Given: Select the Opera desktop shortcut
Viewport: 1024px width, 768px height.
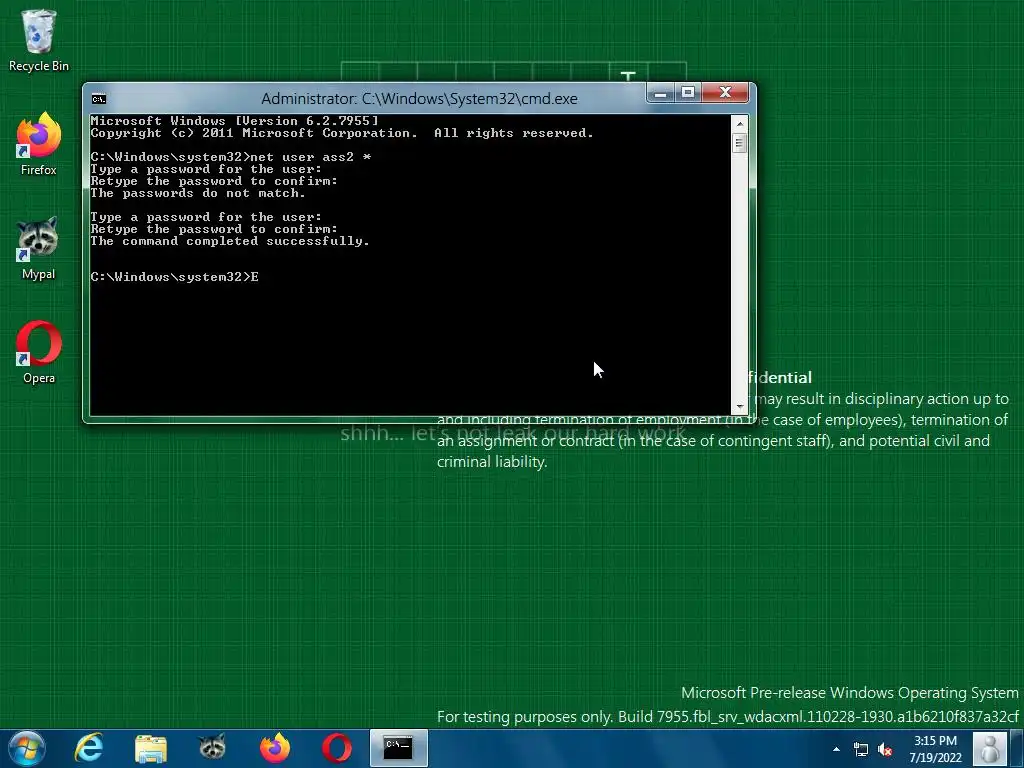Looking at the screenshot, I should click(x=39, y=353).
